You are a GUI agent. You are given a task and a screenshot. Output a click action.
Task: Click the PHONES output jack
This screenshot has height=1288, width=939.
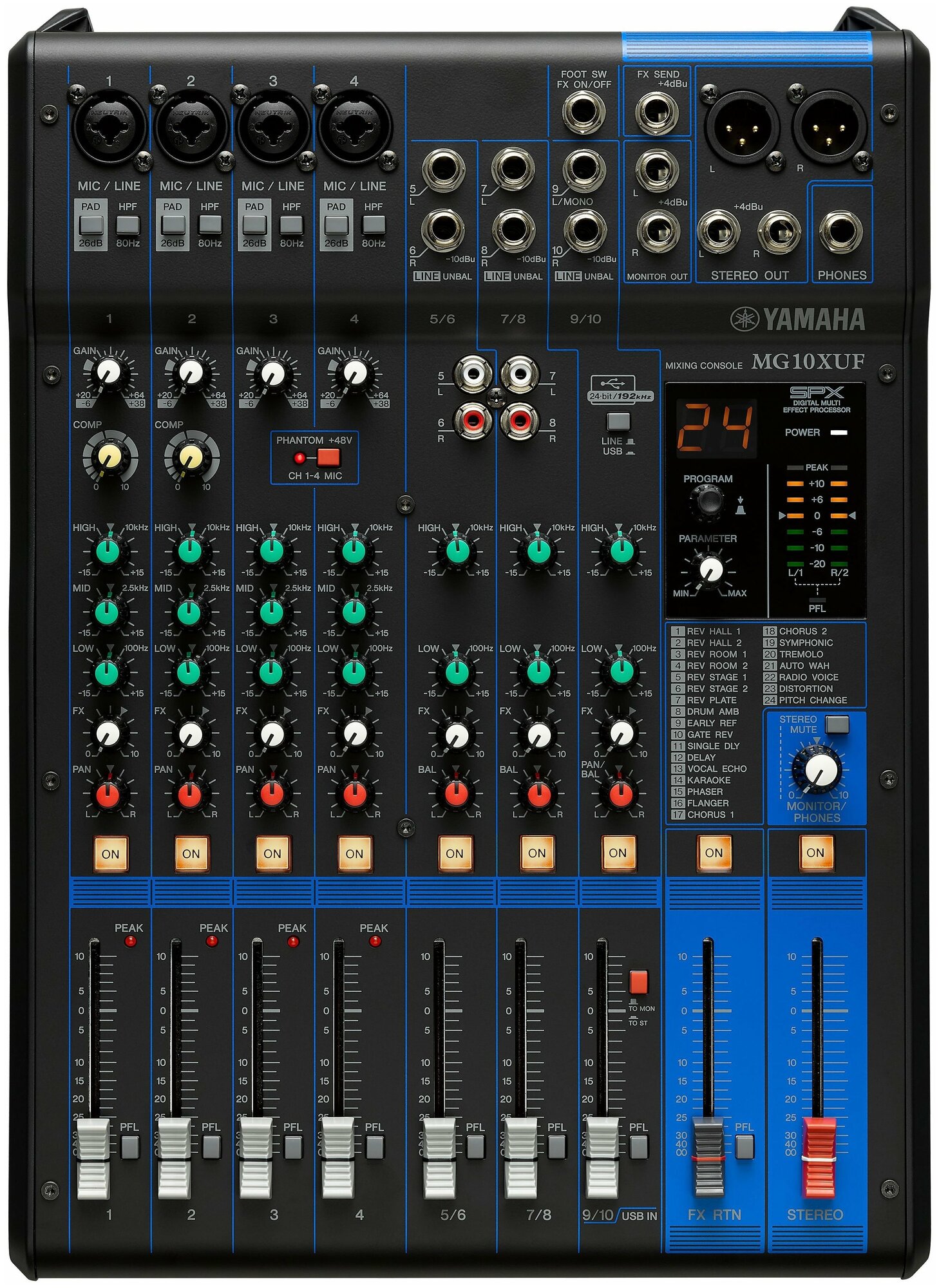click(840, 231)
